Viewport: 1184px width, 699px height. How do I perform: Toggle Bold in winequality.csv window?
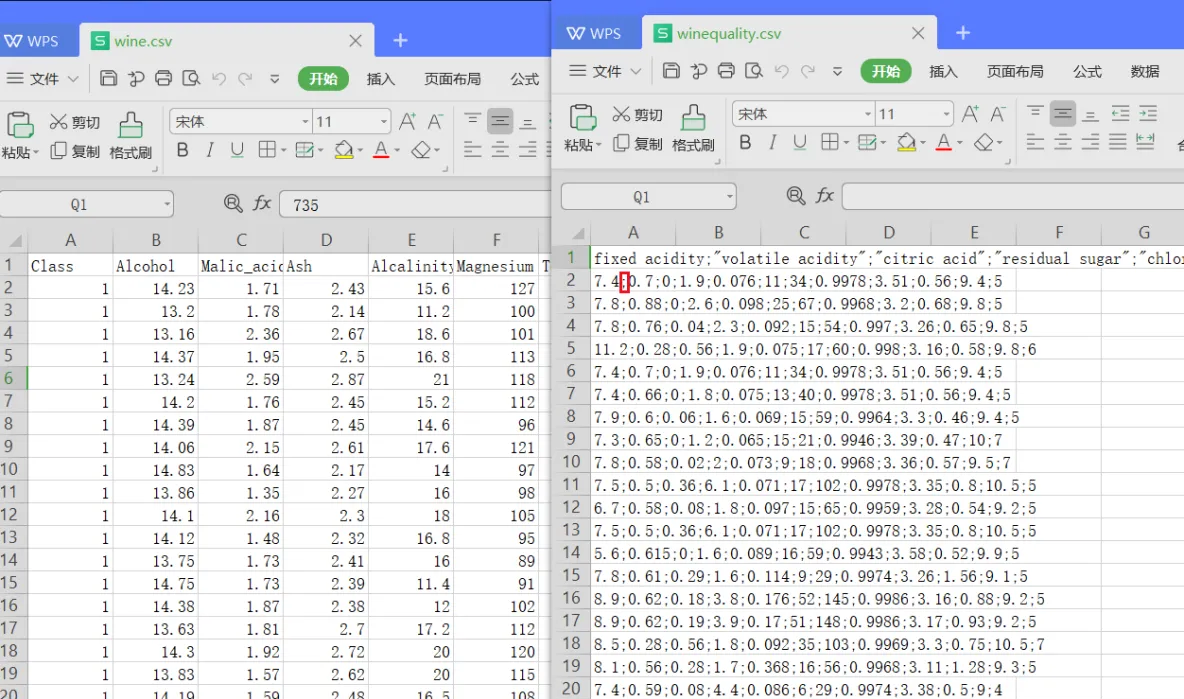tap(745, 143)
